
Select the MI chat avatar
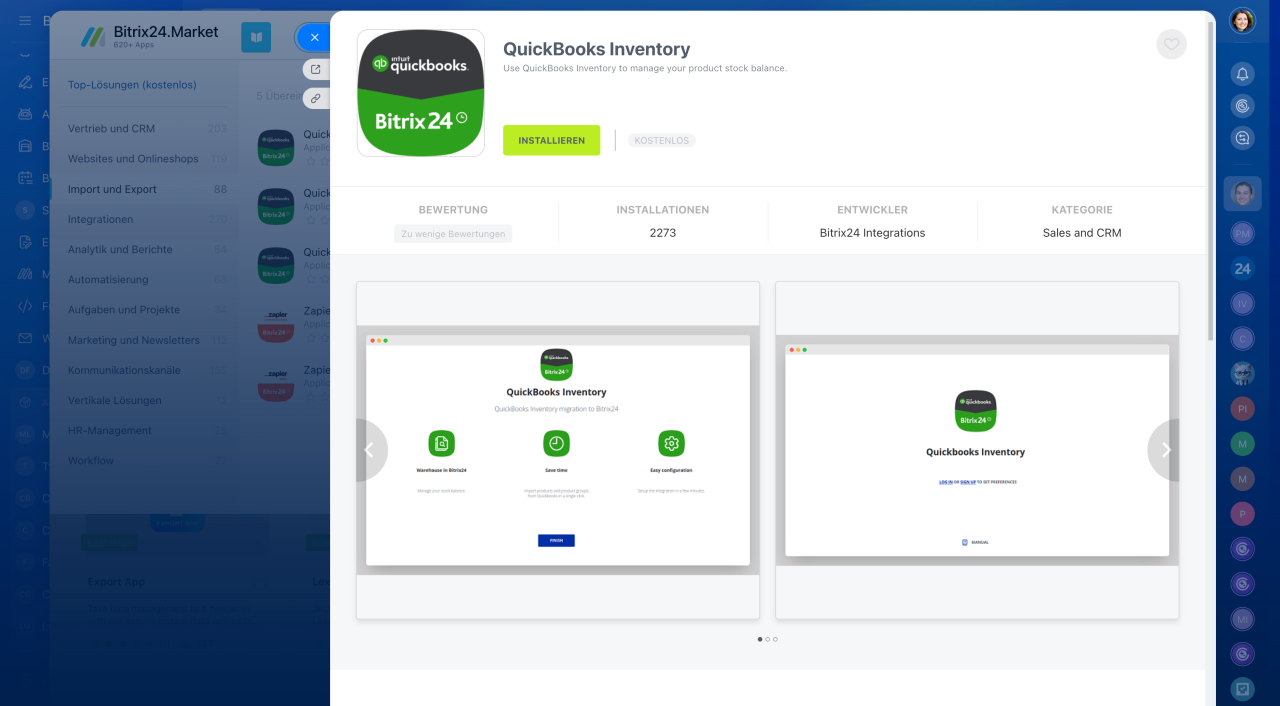pyautogui.click(x=1242, y=619)
